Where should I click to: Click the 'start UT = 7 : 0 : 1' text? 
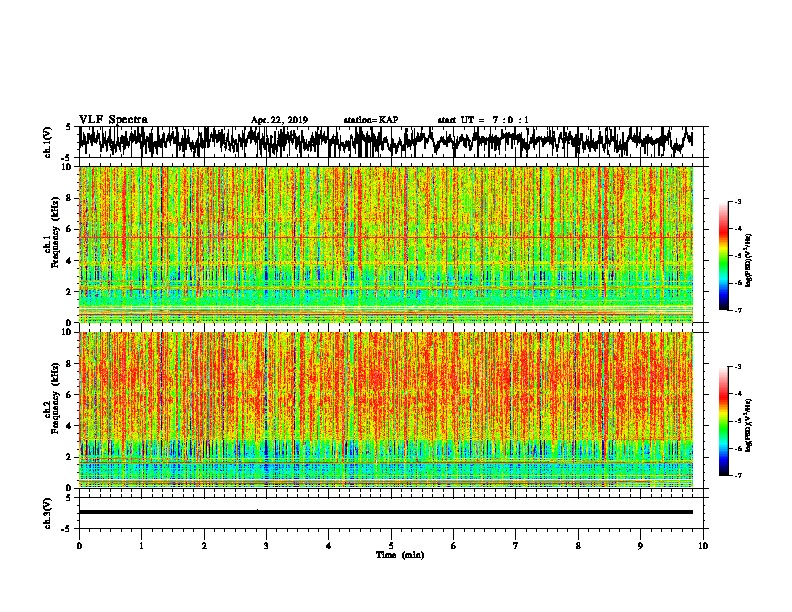(x=483, y=120)
